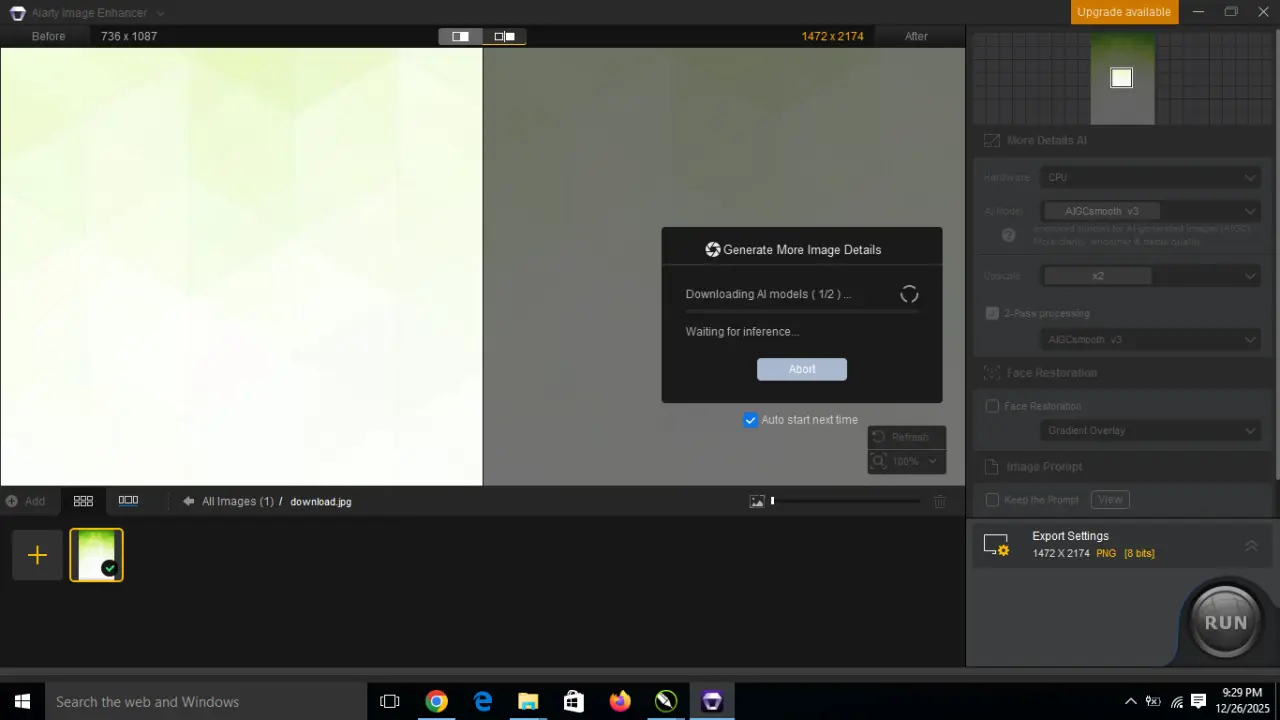This screenshot has height=720, width=1280.
Task: Open the Action Center notifications icon
Action: 1198,701
